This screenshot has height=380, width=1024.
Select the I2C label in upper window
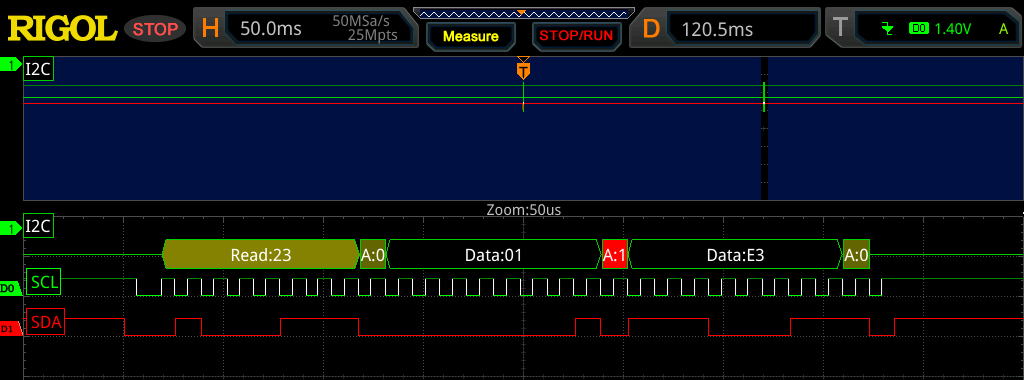(38, 69)
